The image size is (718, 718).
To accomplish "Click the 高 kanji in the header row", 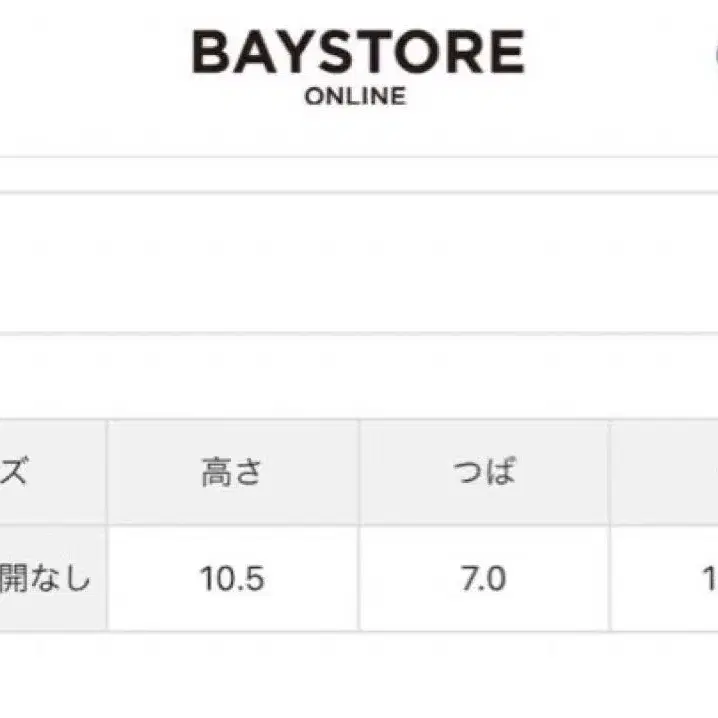I will tap(216, 472).
